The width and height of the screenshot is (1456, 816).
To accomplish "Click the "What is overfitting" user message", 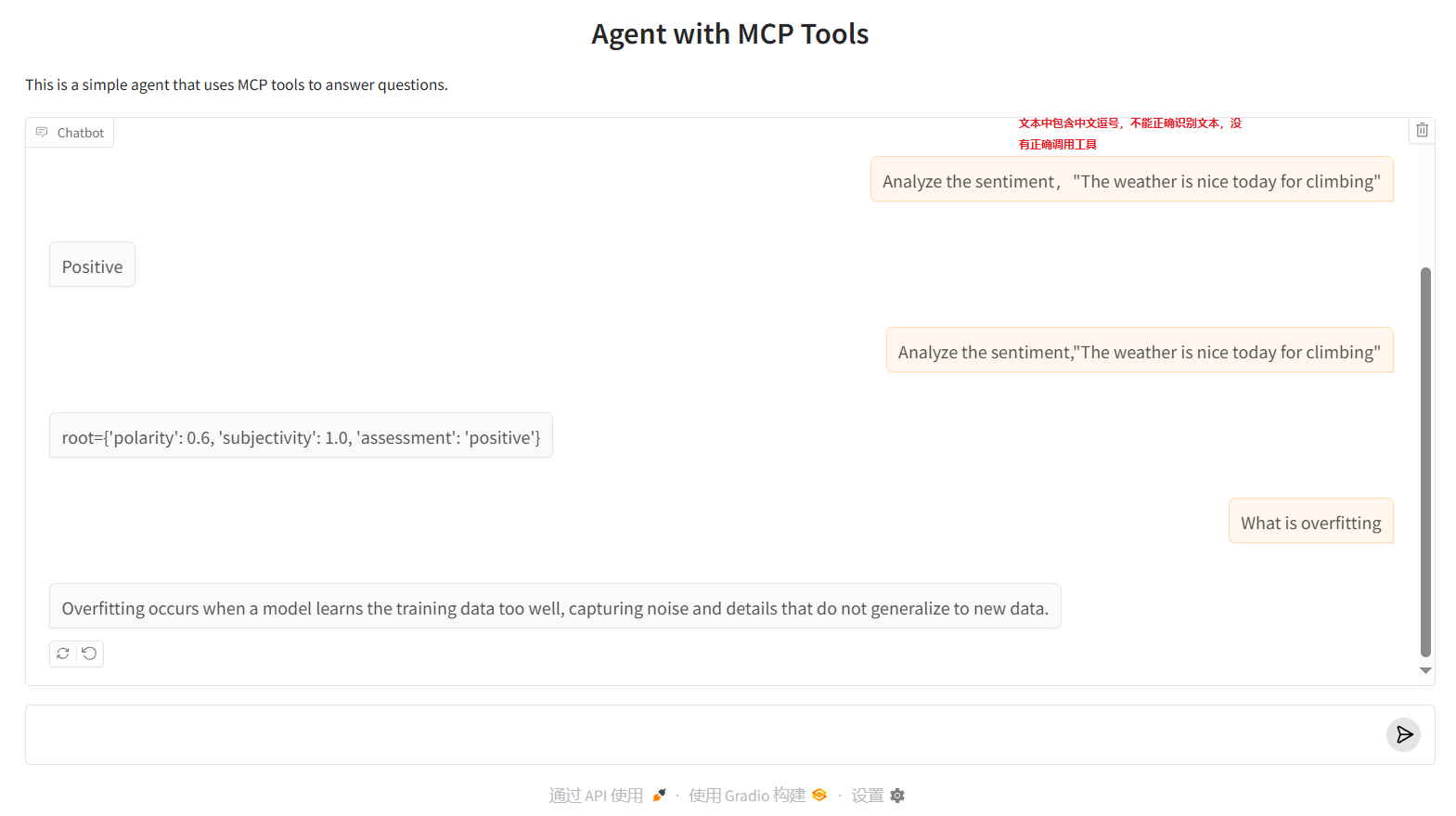I will (1311, 521).
